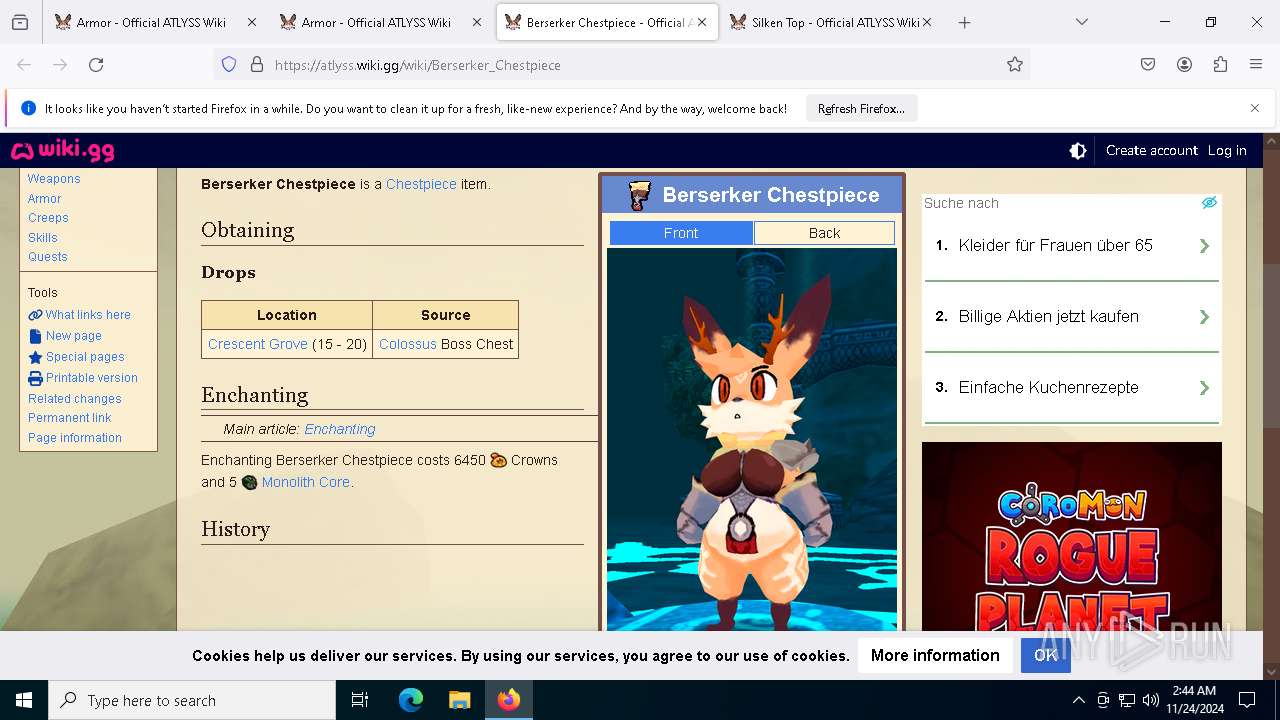Viewport: 1280px width, 720px height.
Task: Select the Back view tab
Action: pyautogui.click(x=824, y=233)
